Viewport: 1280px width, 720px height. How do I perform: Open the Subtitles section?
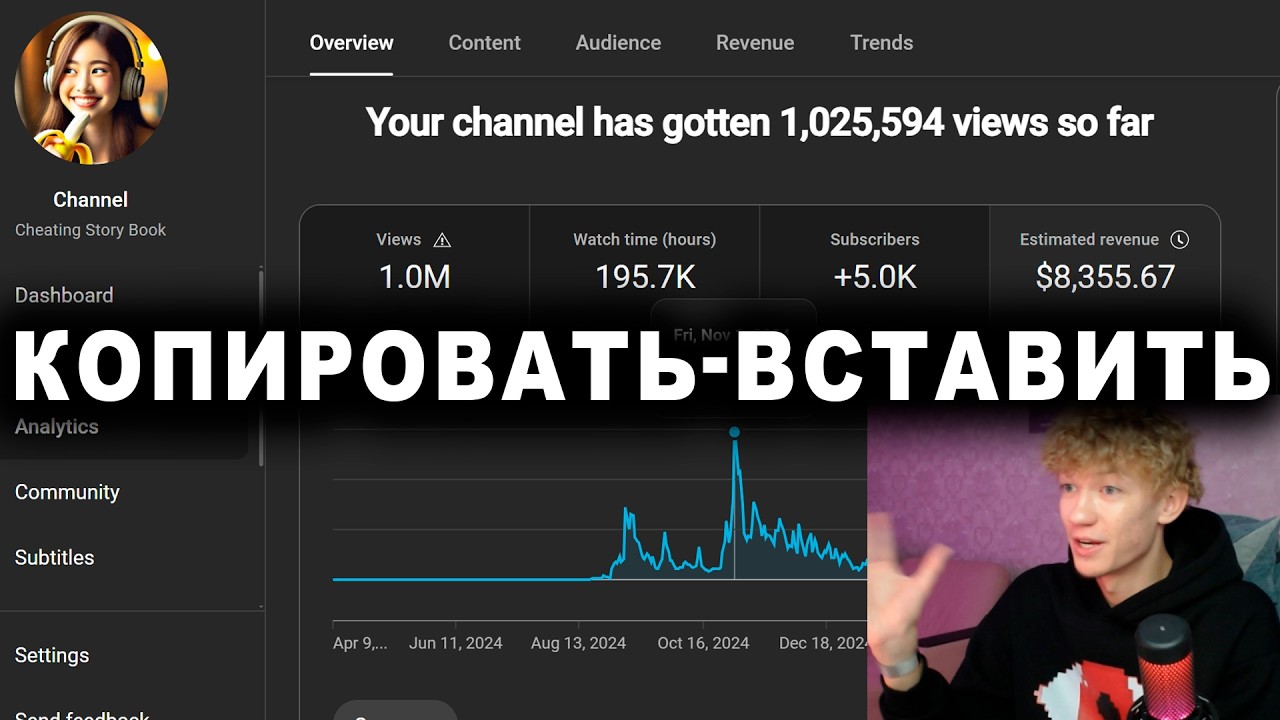pos(54,557)
